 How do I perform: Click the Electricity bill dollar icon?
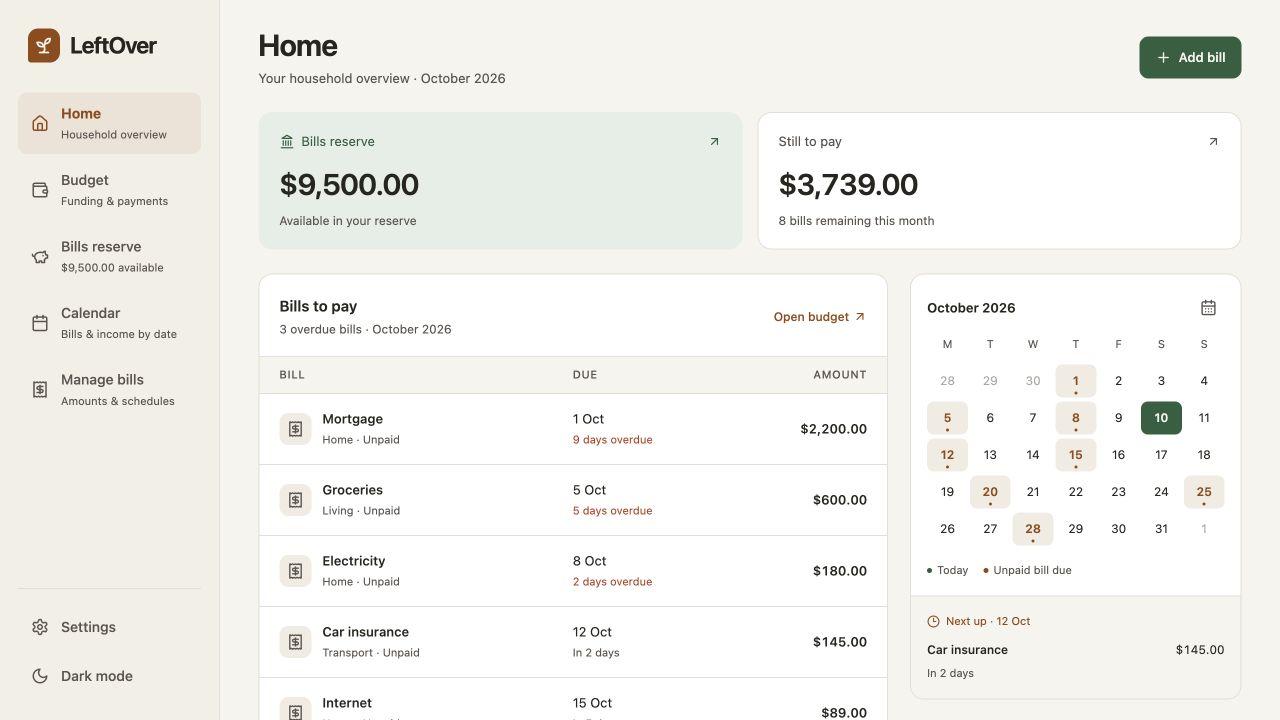pyautogui.click(x=295, y=571)
